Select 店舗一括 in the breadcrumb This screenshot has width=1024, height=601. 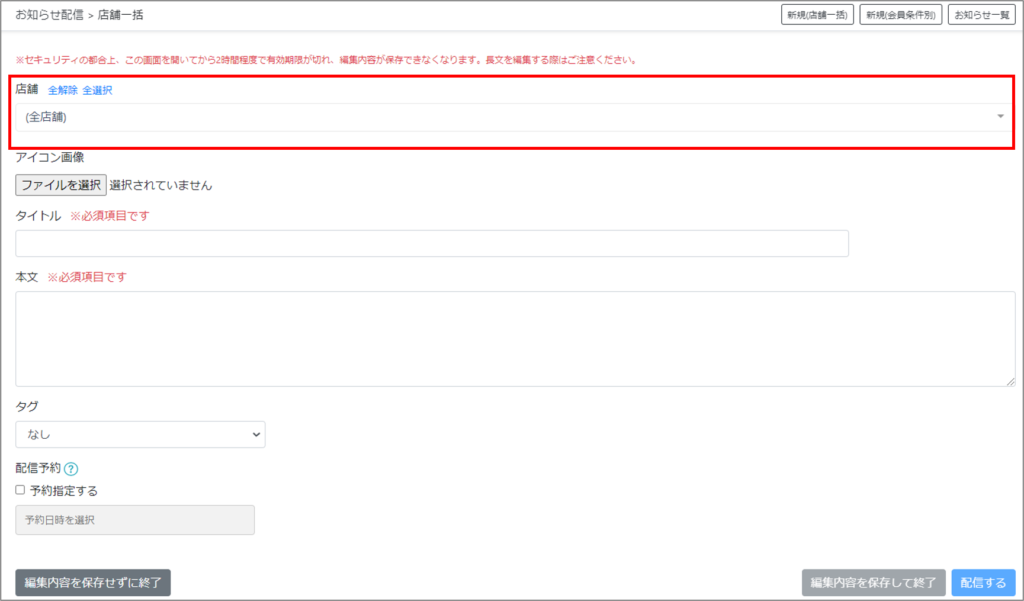click(121, 15)
